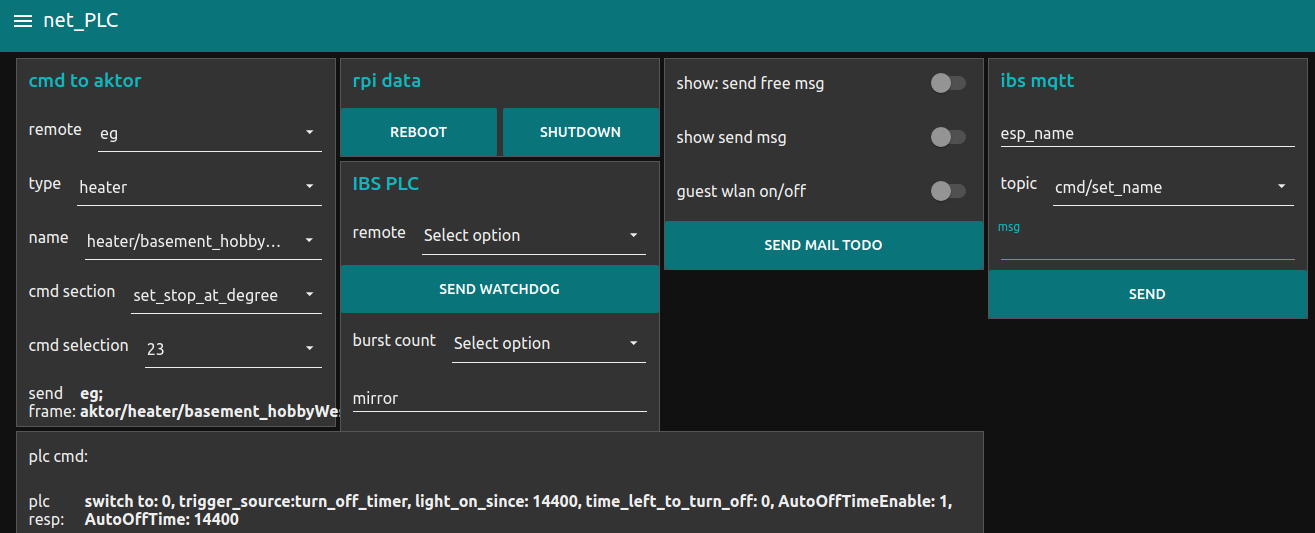Toggle the 'show: send free msg' switch
The height and width of the screenshot is (533, 1315).
coord(948,83)
